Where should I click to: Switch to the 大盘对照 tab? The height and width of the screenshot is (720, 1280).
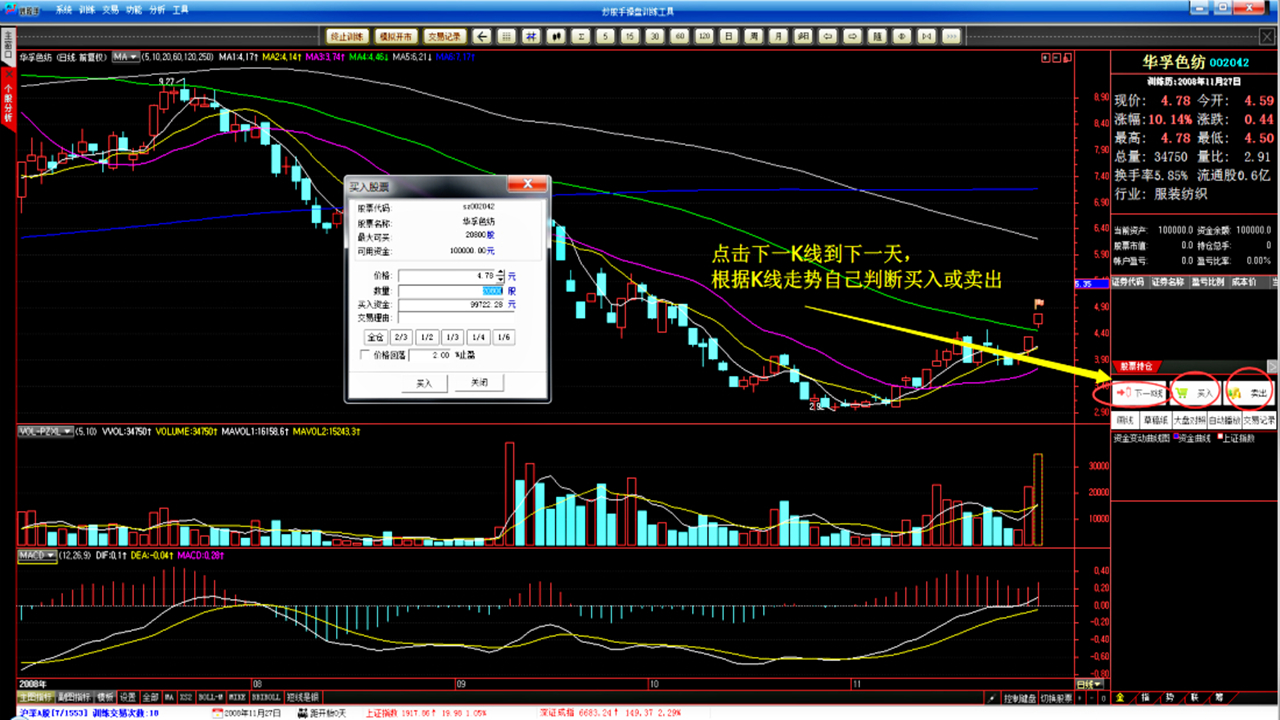1192,420
